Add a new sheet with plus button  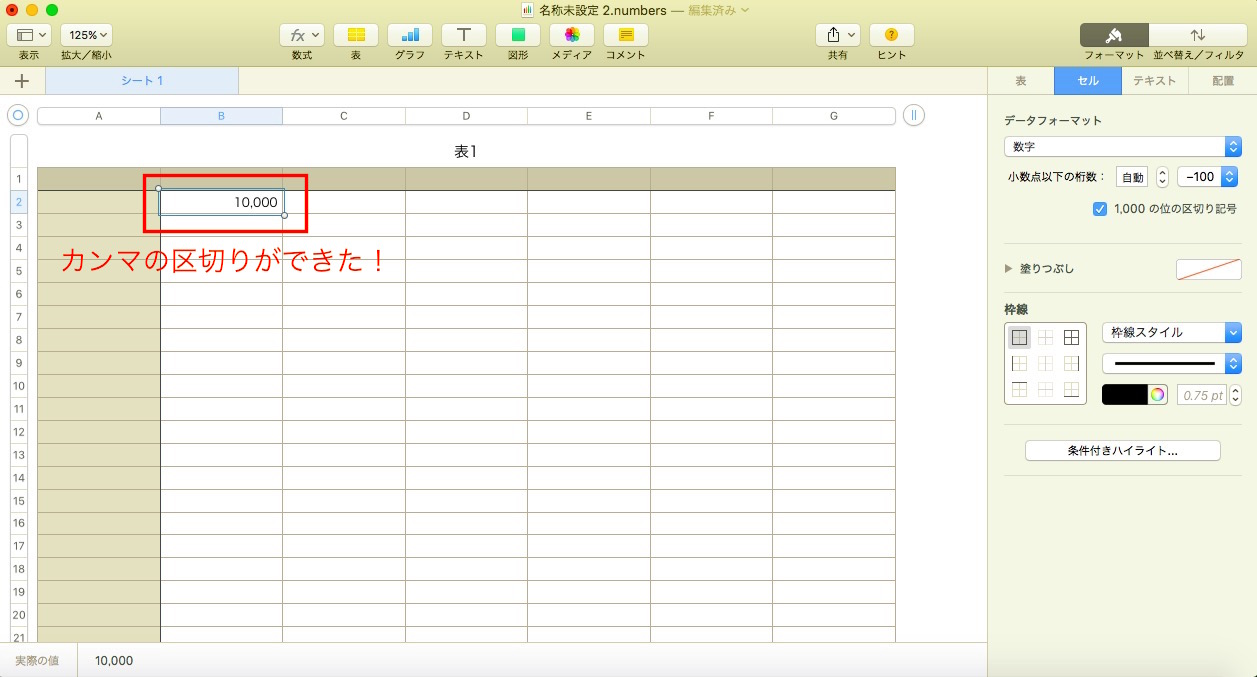22,81
